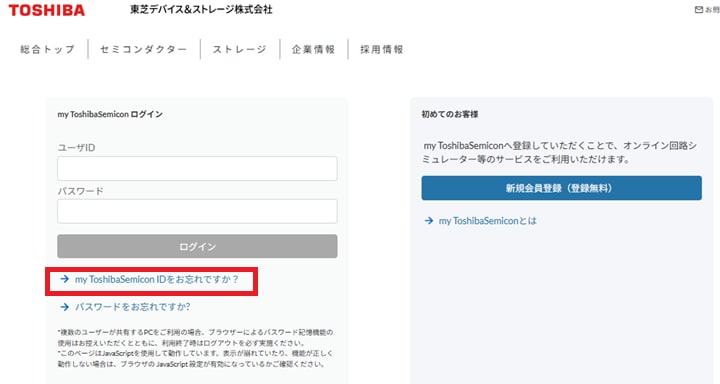Click the 東芝デバイス&ストレージ株式会社 company name

pos(201,10)
